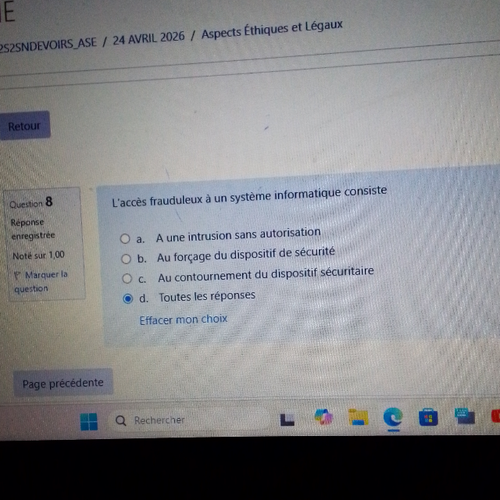This screenshot has height=500, width=500.
Task: Click the Rechercher taskbar search box
Action: 189,420
